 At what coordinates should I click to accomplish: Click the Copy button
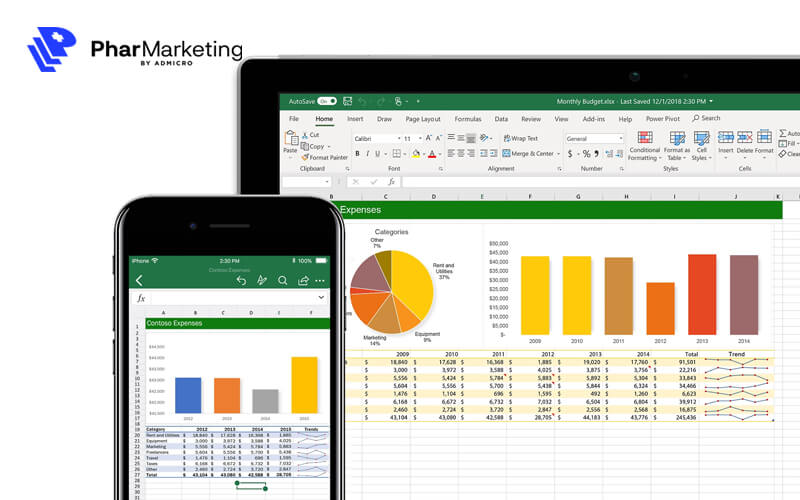(x=312, y=146)
